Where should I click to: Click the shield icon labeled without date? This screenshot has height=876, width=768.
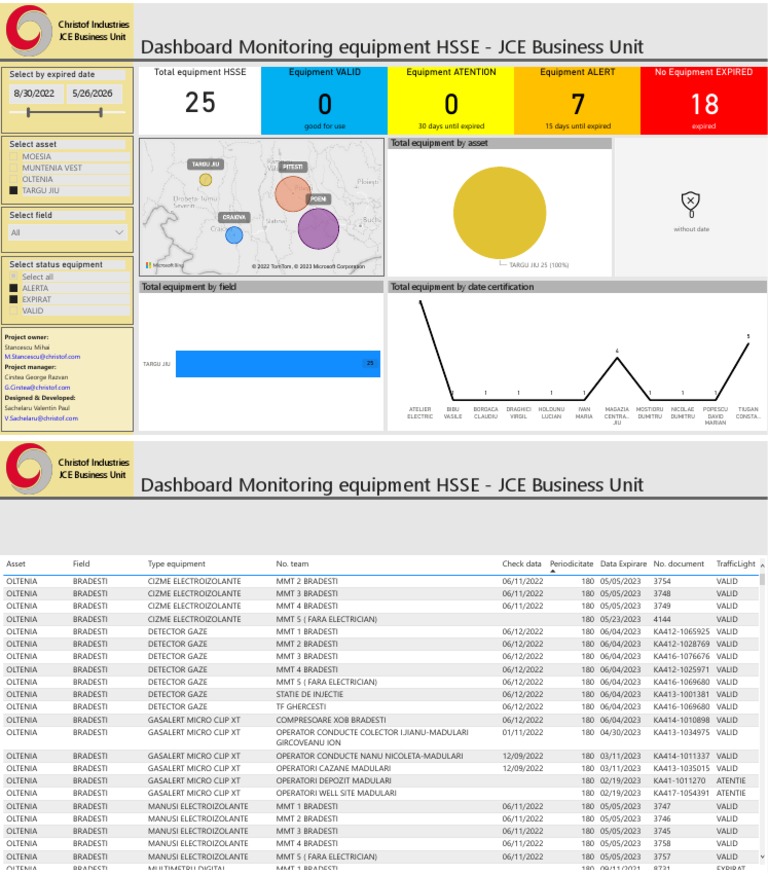coord(691,204)
